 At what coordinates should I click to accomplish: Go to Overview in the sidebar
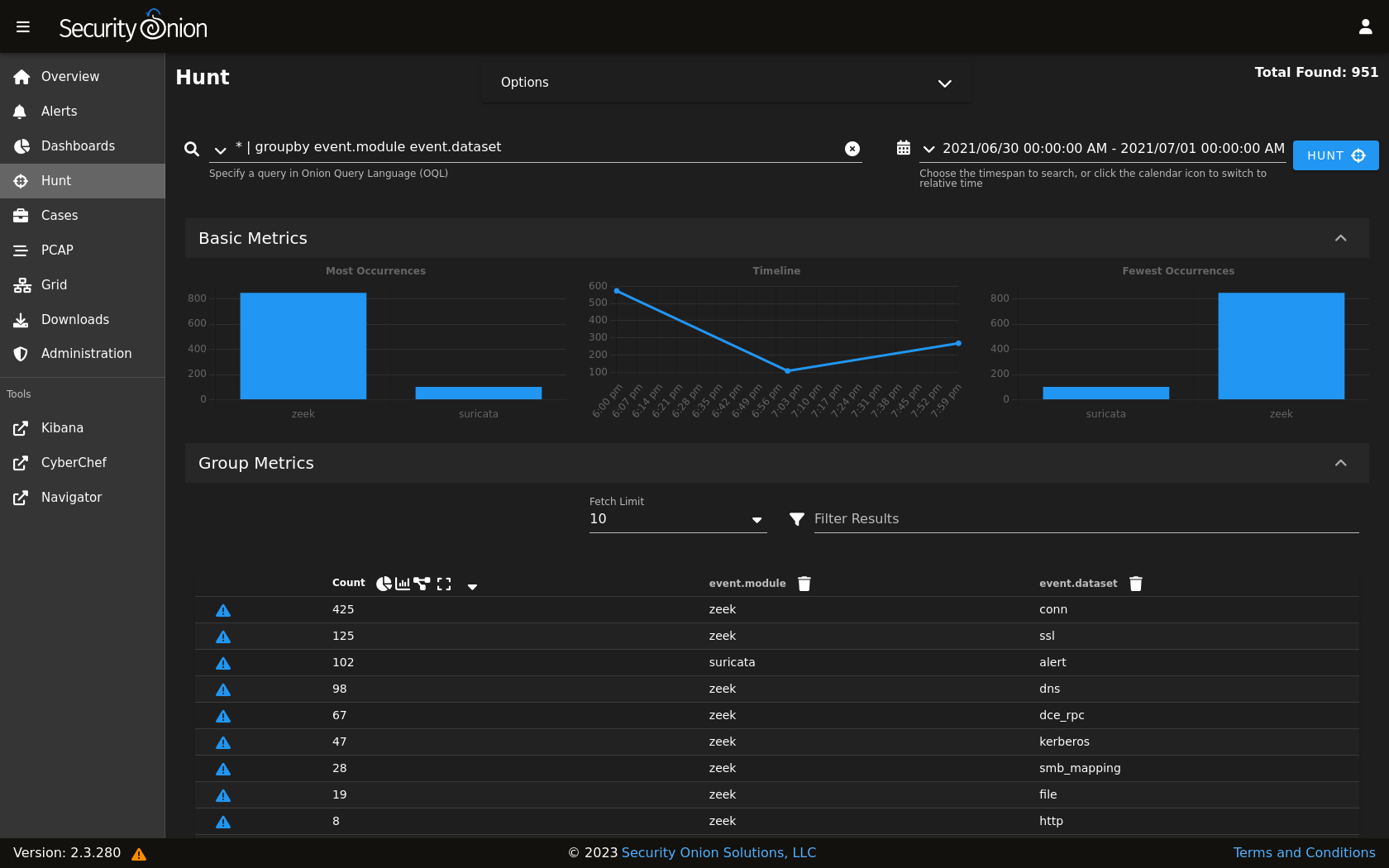click(83, 77)
